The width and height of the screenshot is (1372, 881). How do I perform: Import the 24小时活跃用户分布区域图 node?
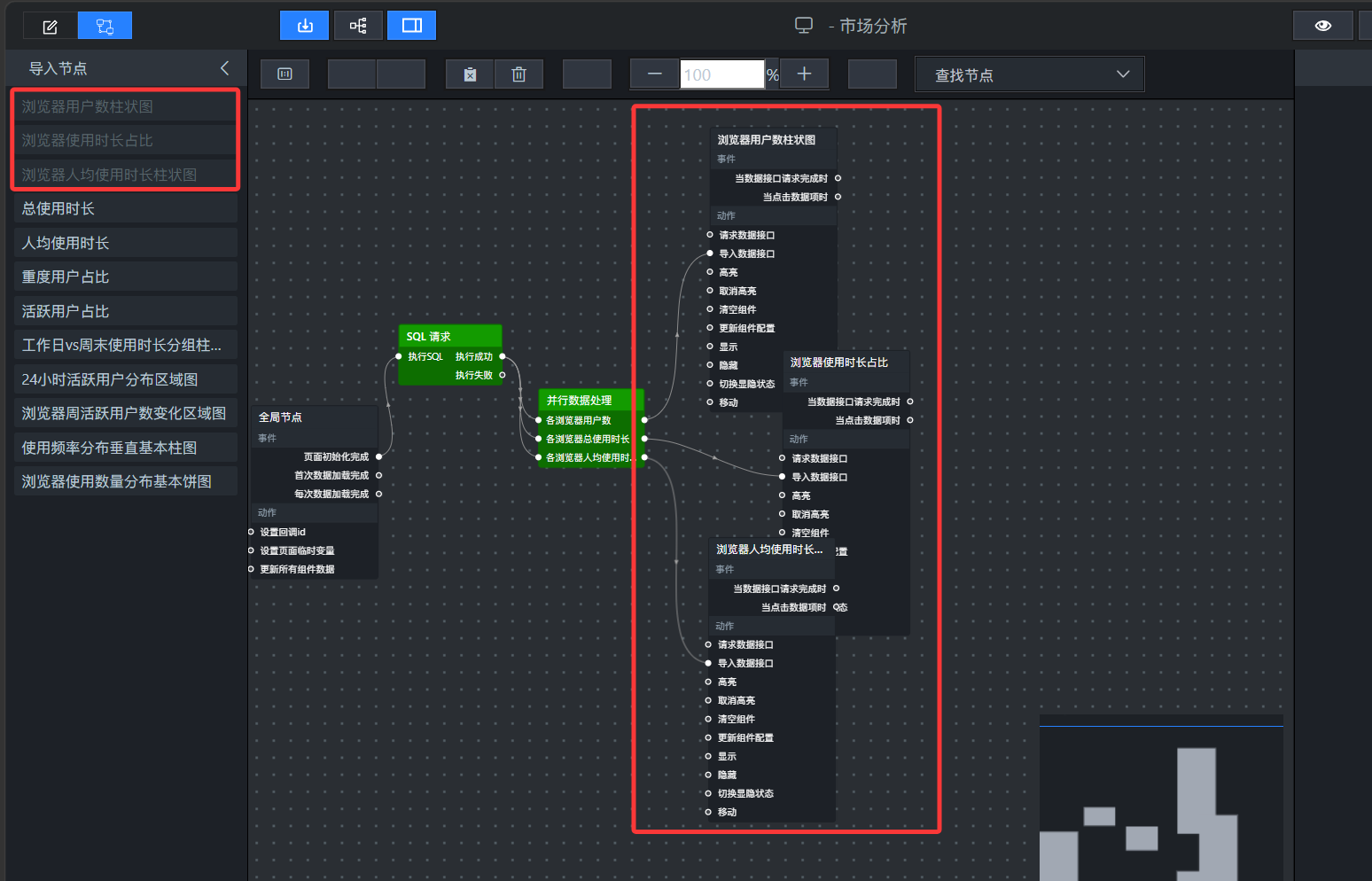126,379
